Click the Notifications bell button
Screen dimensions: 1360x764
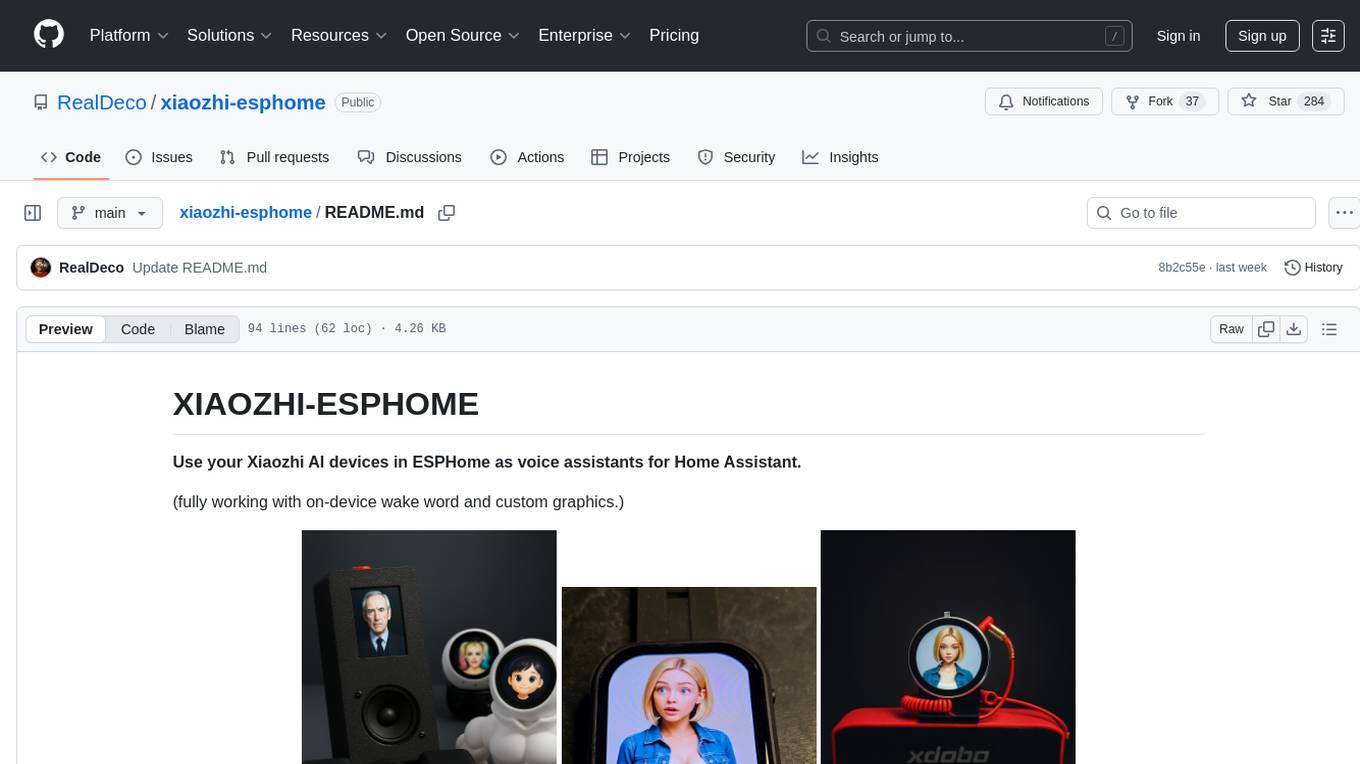[x=1044, y=102]
